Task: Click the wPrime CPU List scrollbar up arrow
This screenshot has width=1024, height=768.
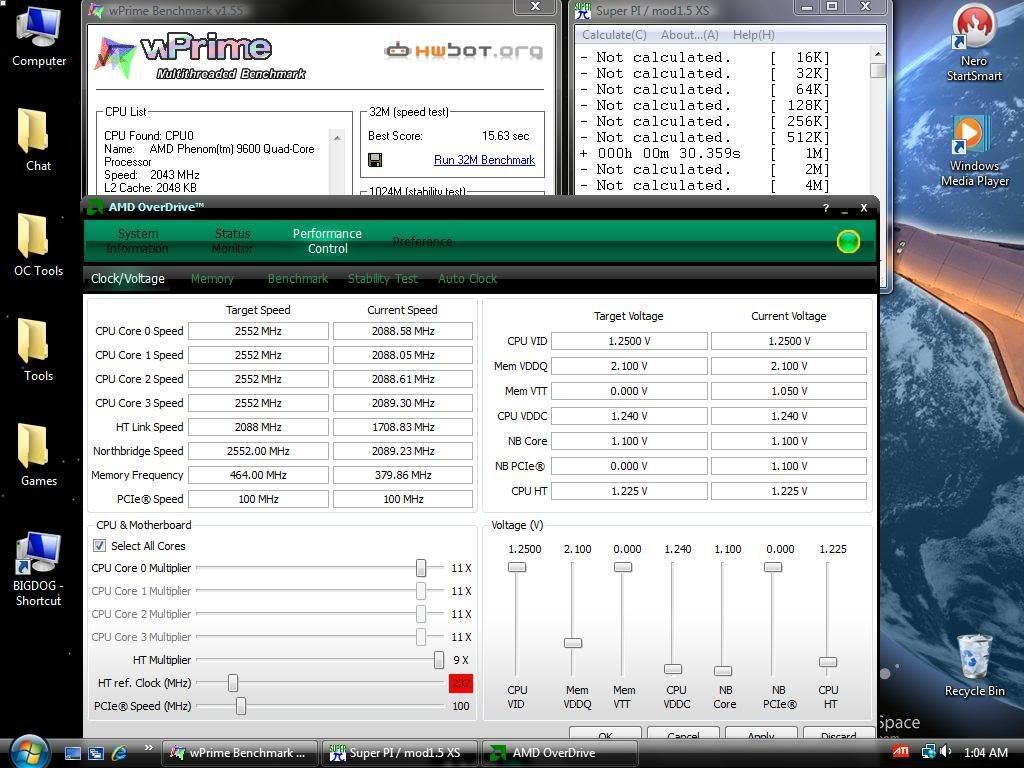Action: click(337, 138)
